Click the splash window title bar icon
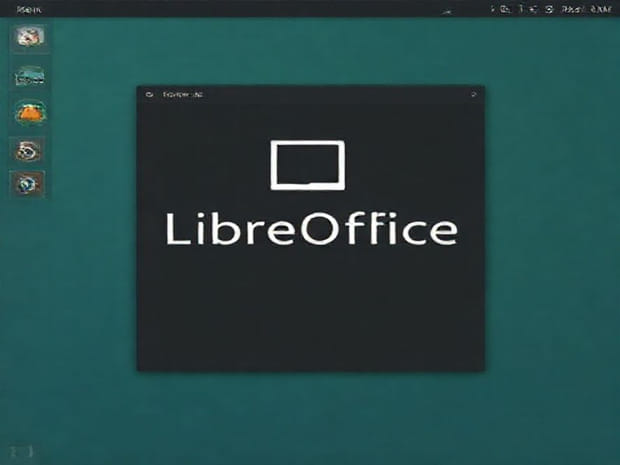The height and width of the screenshot is (465, 620). pyautogui.click(x=149, y=95)
